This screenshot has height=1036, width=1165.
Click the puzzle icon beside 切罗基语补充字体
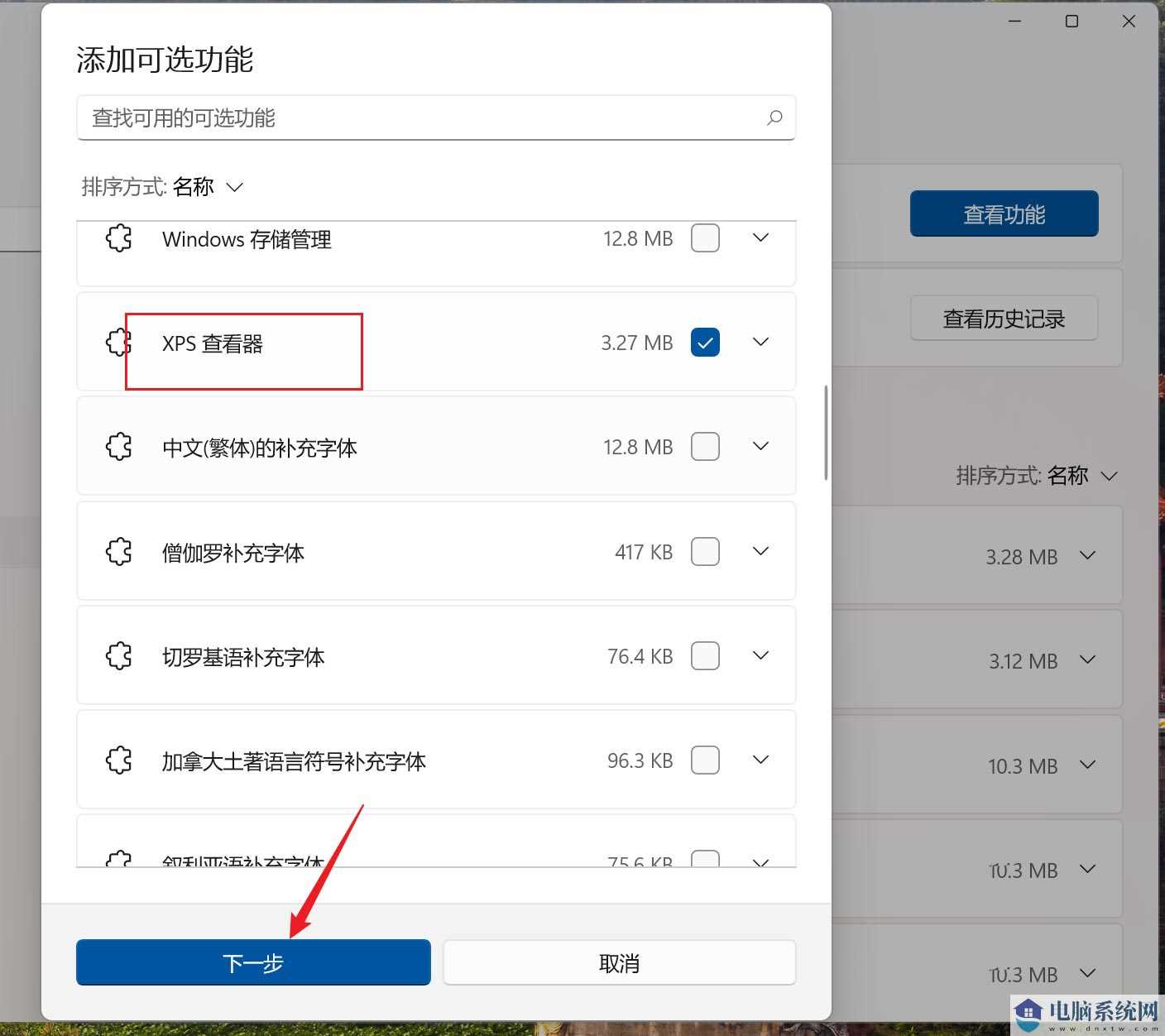point(119,656)
